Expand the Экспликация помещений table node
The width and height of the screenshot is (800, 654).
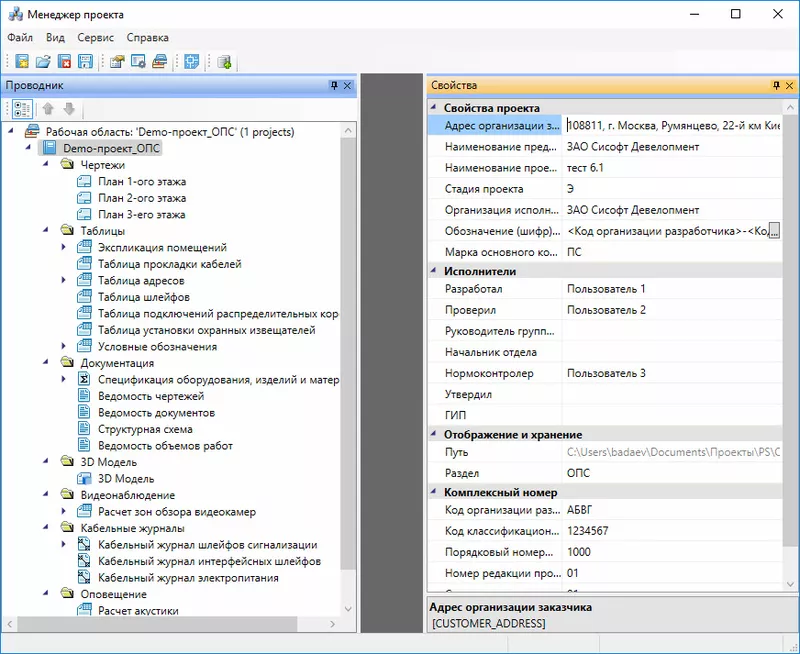point(64,247)
